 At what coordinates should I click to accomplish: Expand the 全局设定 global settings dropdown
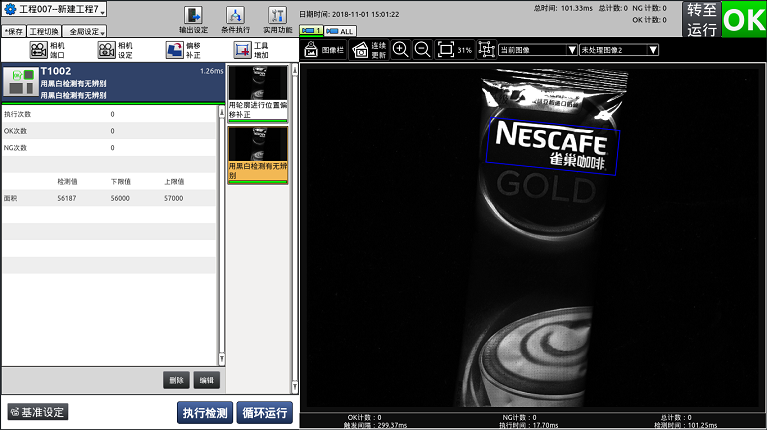[x=85, y=32]
